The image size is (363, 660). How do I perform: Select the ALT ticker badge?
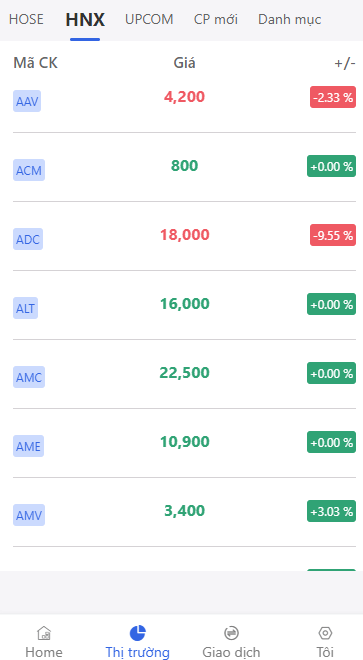pos(25,308)
